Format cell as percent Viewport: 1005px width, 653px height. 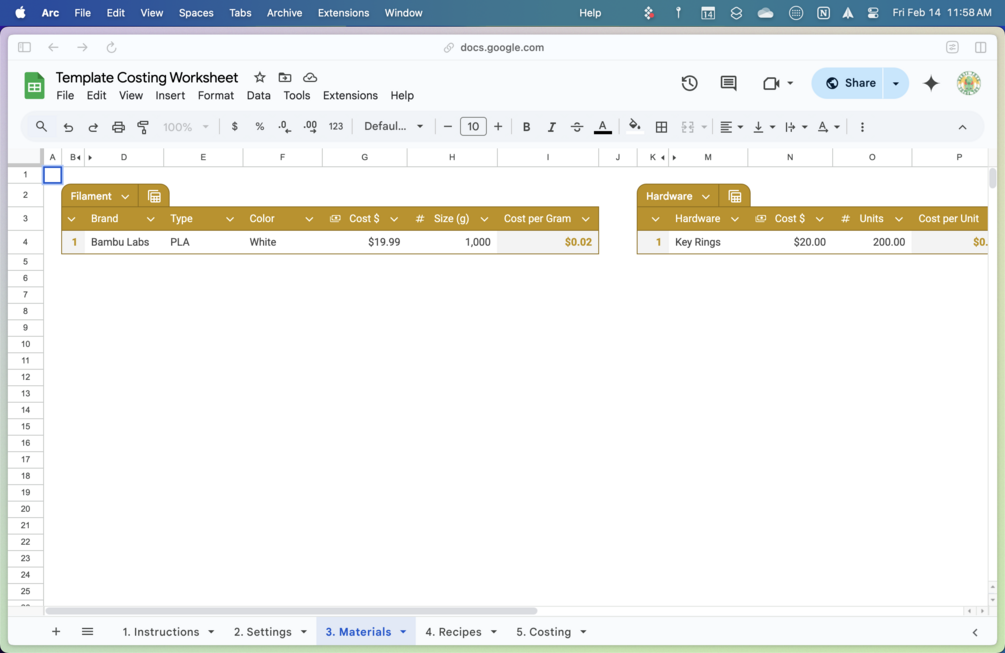pyautogui.click(x=260, y=127)
